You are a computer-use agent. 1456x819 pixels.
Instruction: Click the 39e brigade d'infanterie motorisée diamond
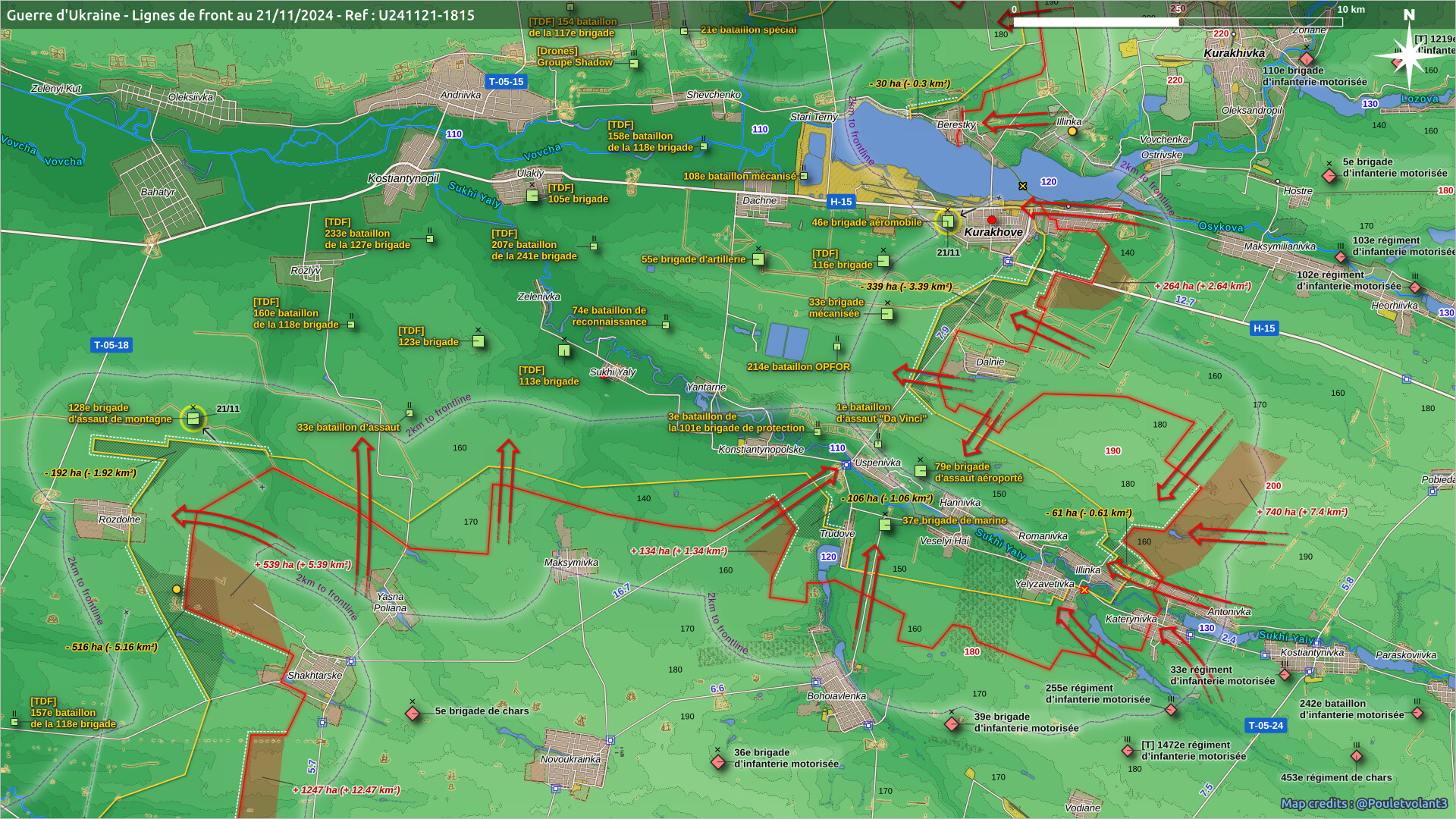pyautogui.click(x=952, y=724)
